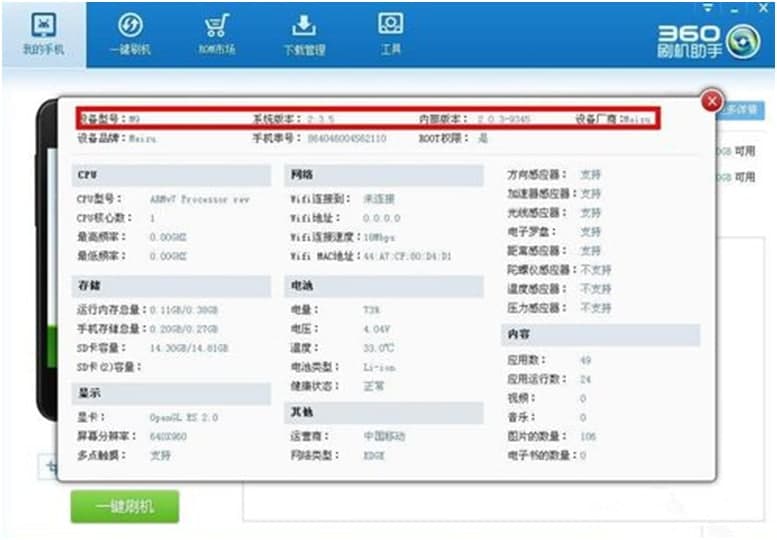Select the 显示 section header
The width and height of the screenshot is (777, 540).
tap(171, 393)
